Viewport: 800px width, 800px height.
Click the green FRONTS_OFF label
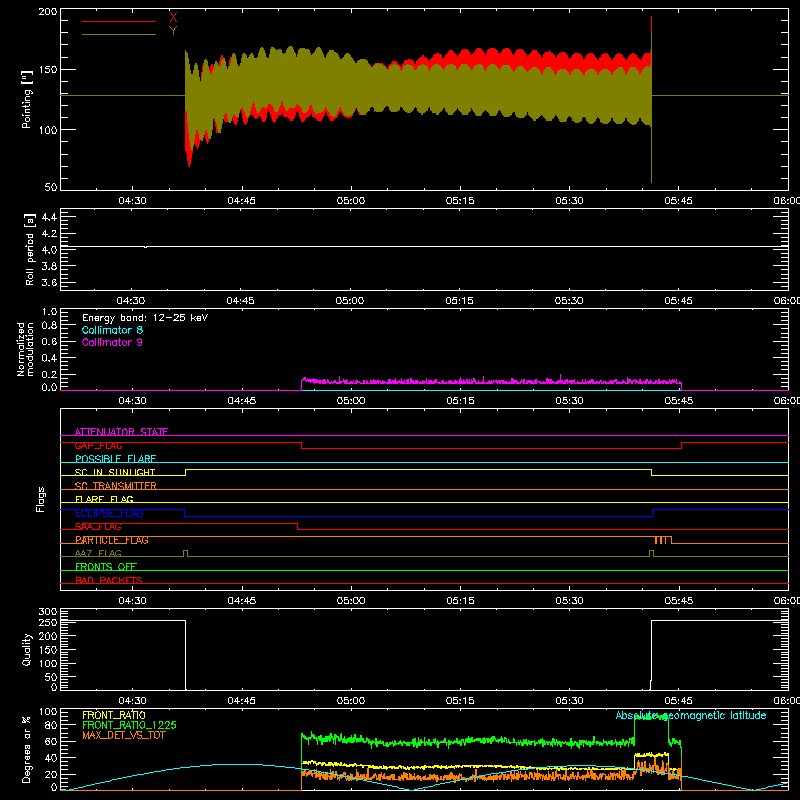click(x=106, y=567)
